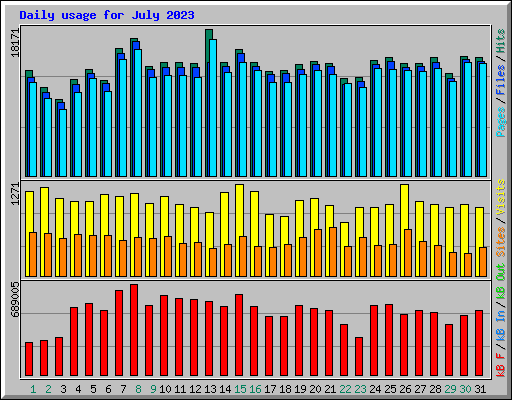The image size is (512, 400).
Task: Click day 8 on the x-axis
Action: point(138,389)
